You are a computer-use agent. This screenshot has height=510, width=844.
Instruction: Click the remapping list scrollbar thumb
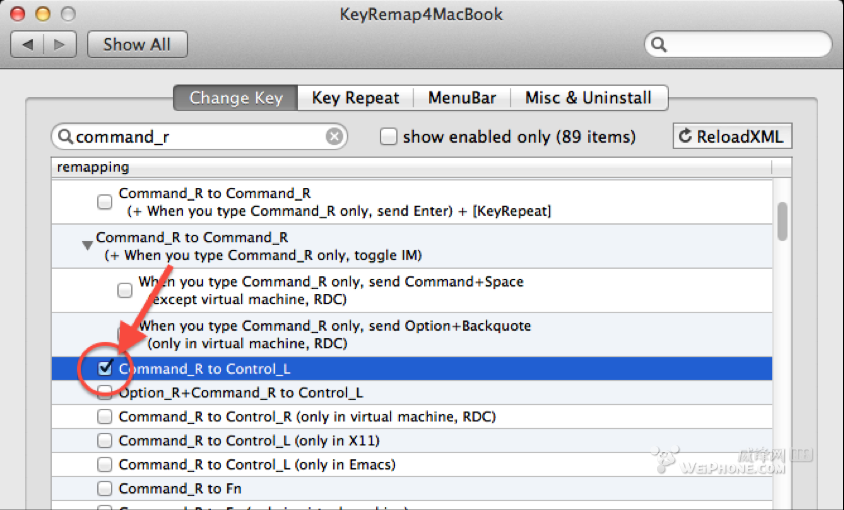(x=782, y=221)
